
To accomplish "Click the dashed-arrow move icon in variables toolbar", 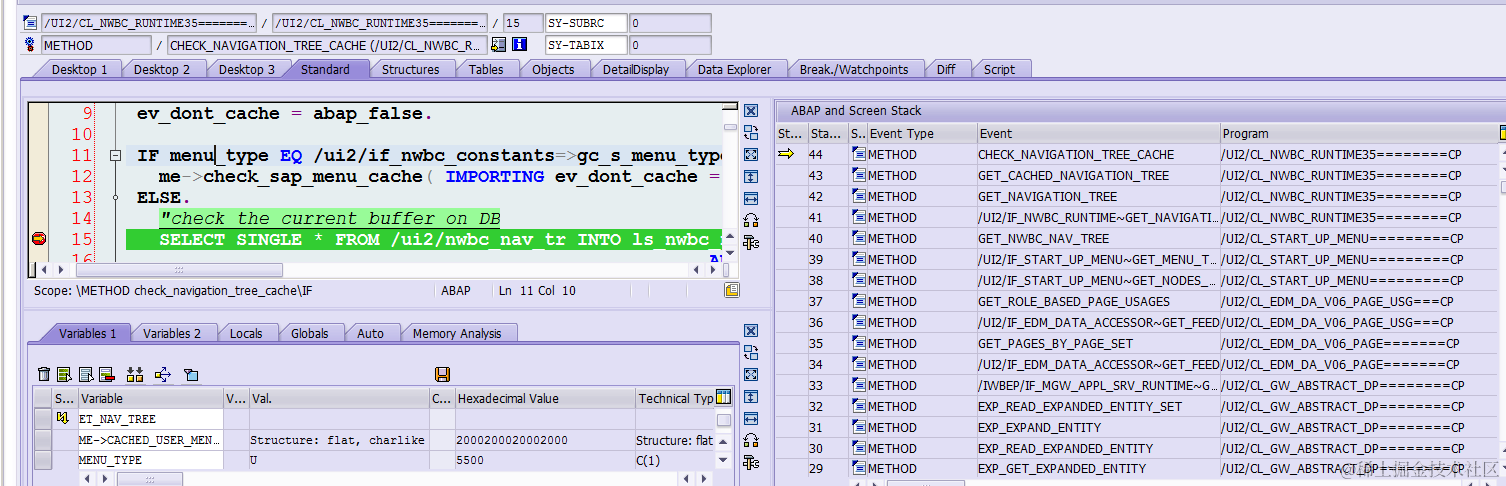I will coord(163,374).
